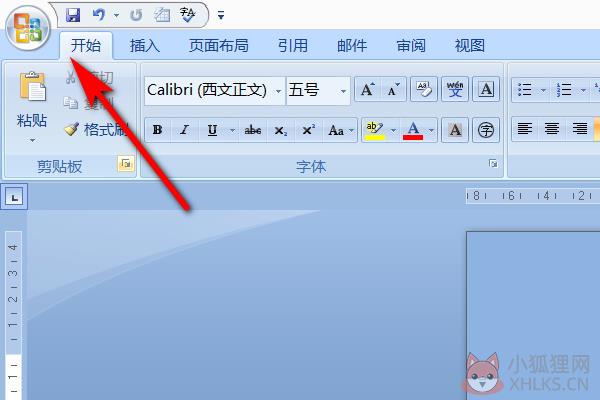Customize the Quick Access Toolbar dropdown
The width and height of the screenshot is (600, 400).
[221, 15]
